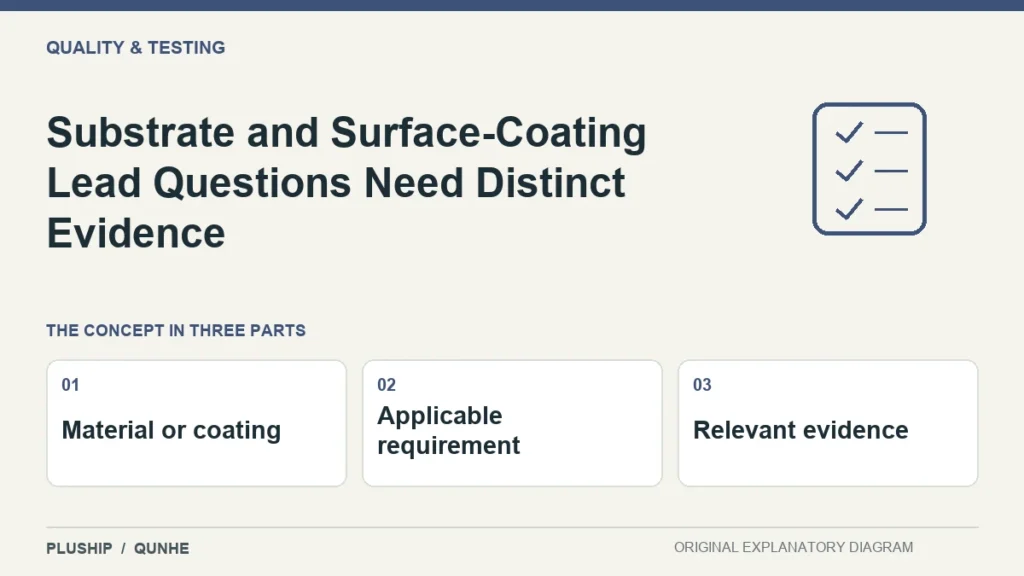
Task: Click the checklist clipboard icon
Action: [869, 169]
